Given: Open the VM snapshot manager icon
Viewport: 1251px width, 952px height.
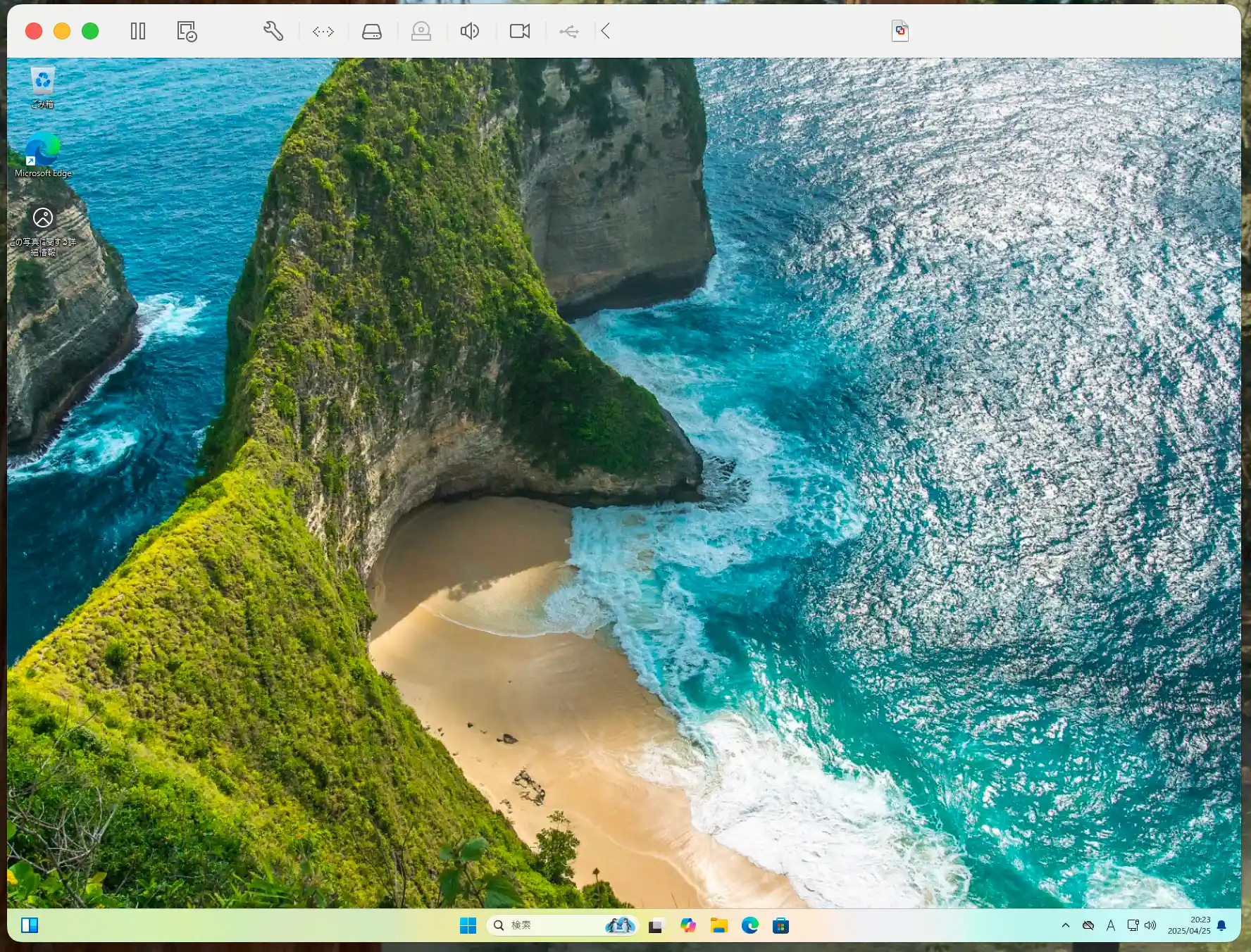Looking at the screenshot, I should (x=187, y=31).
